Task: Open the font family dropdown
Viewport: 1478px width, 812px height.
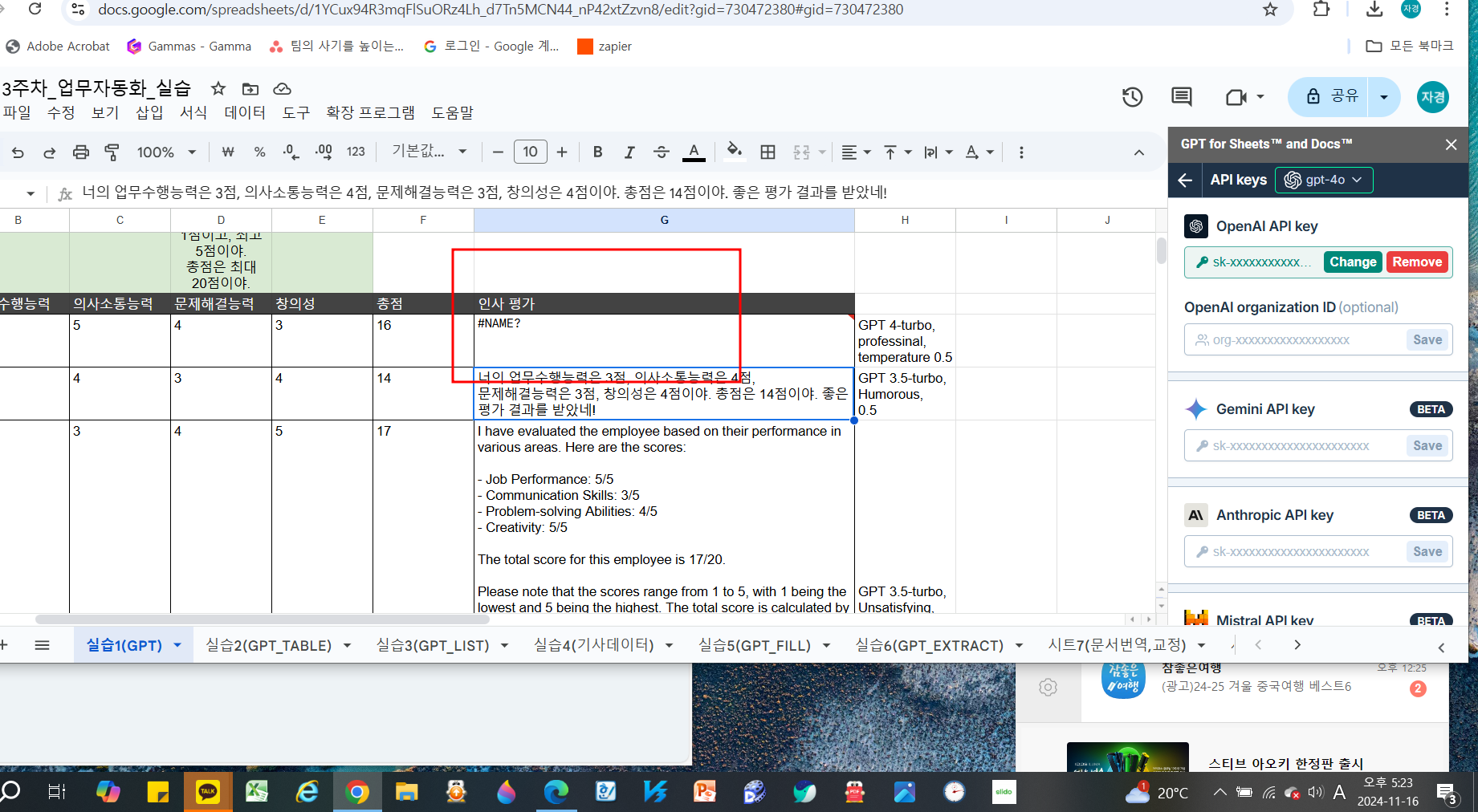Action: 430,152
